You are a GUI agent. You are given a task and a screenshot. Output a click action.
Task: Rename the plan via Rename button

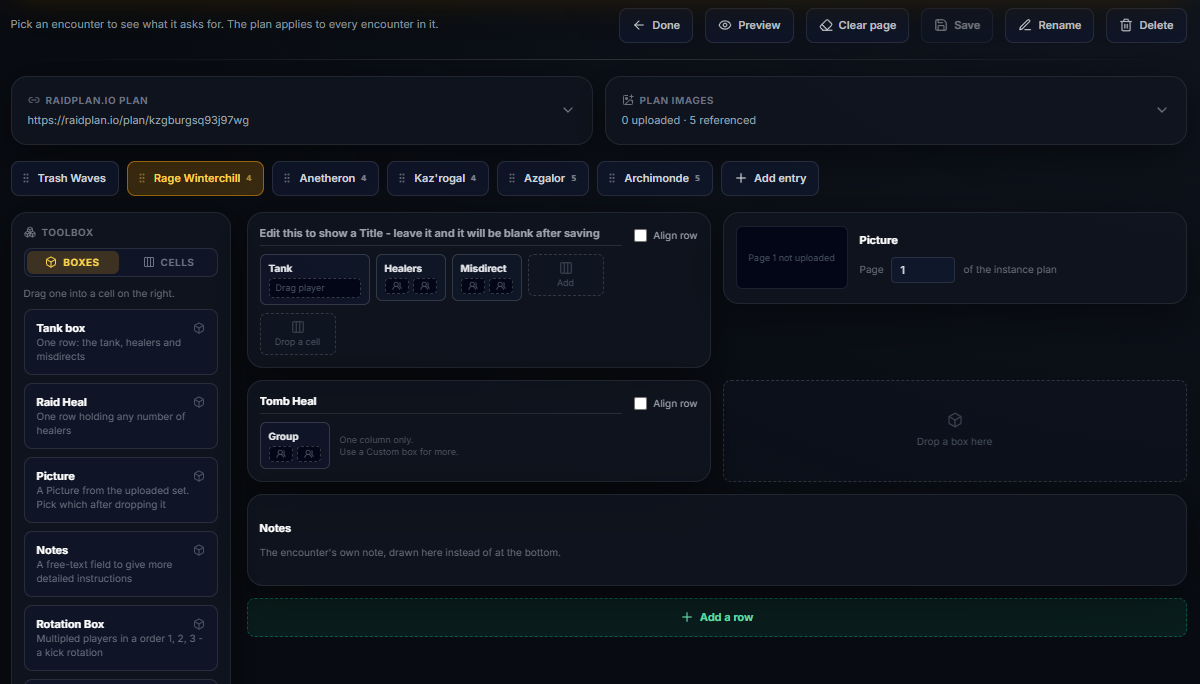tap(1049, 25)
